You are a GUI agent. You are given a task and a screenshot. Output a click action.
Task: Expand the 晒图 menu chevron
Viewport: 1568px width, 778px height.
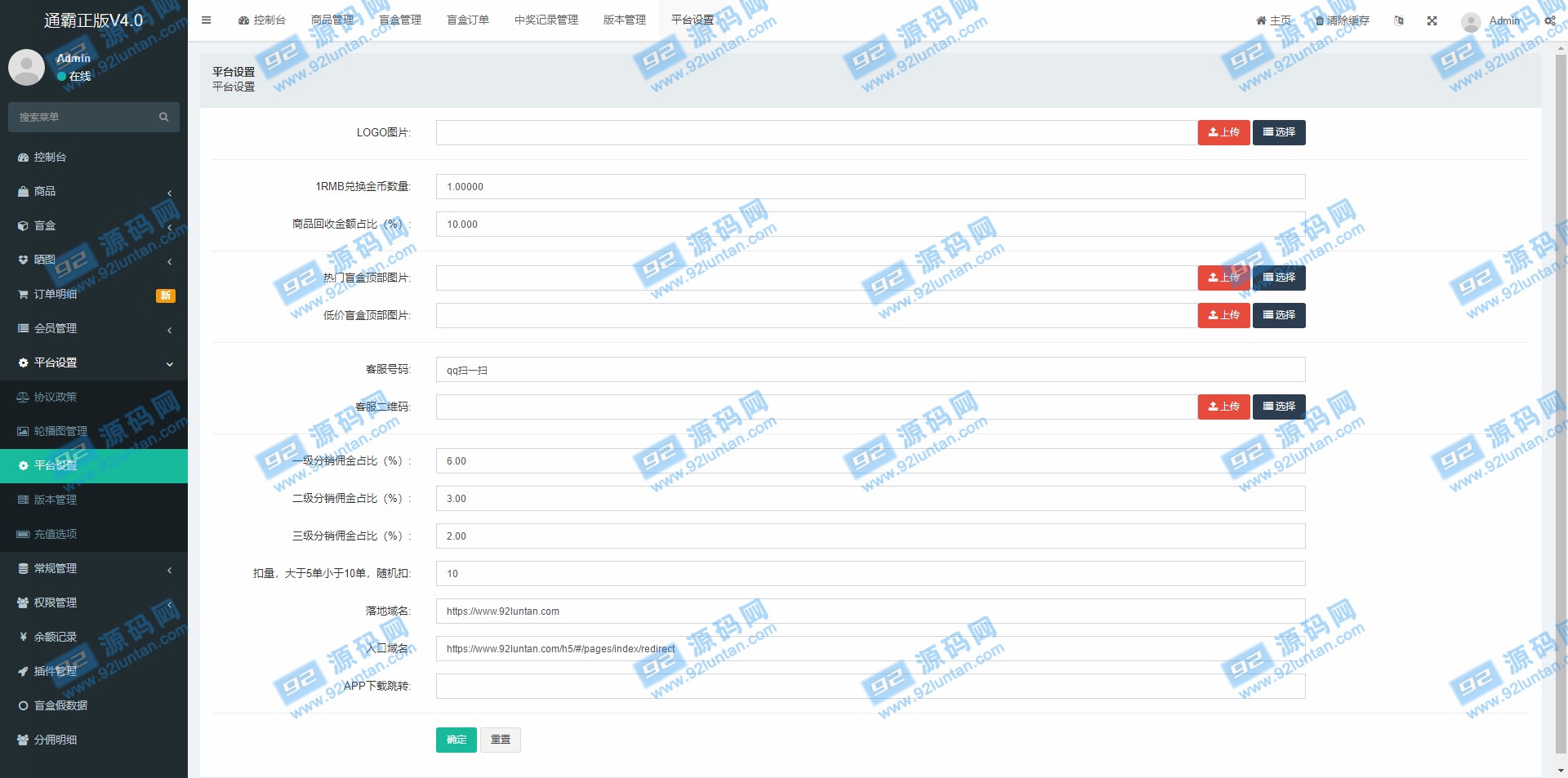pos(170,261)
